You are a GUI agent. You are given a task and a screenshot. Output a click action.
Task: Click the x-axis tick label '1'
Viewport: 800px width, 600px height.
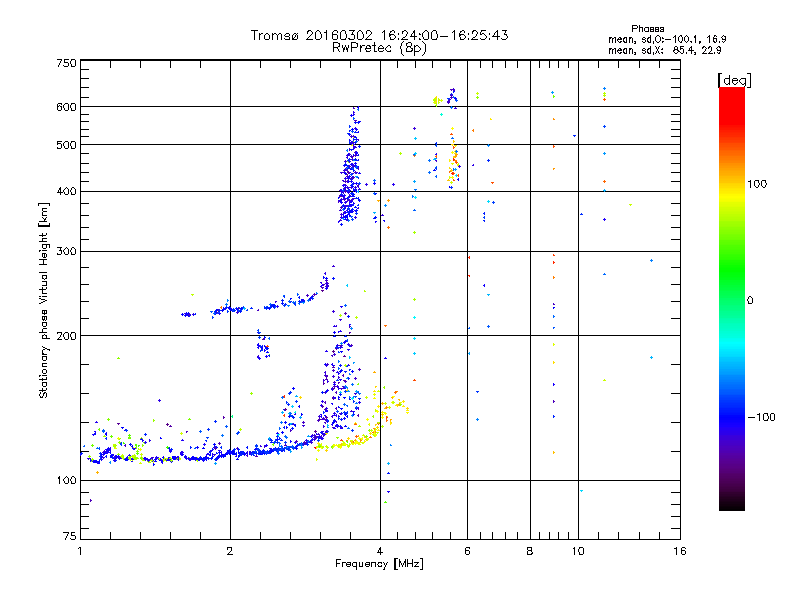[80, 551]
